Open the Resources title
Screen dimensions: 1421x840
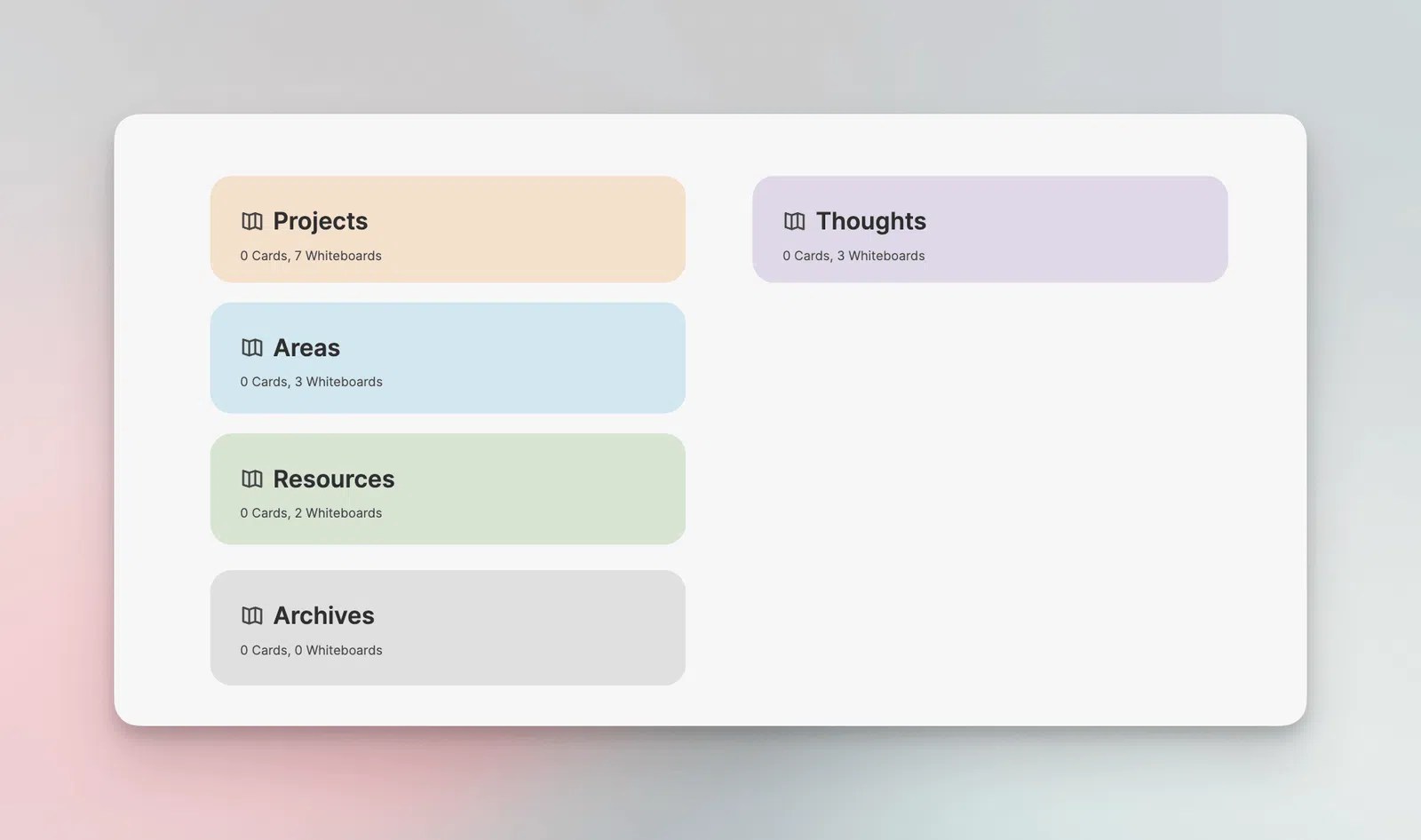tap(334, 479)
